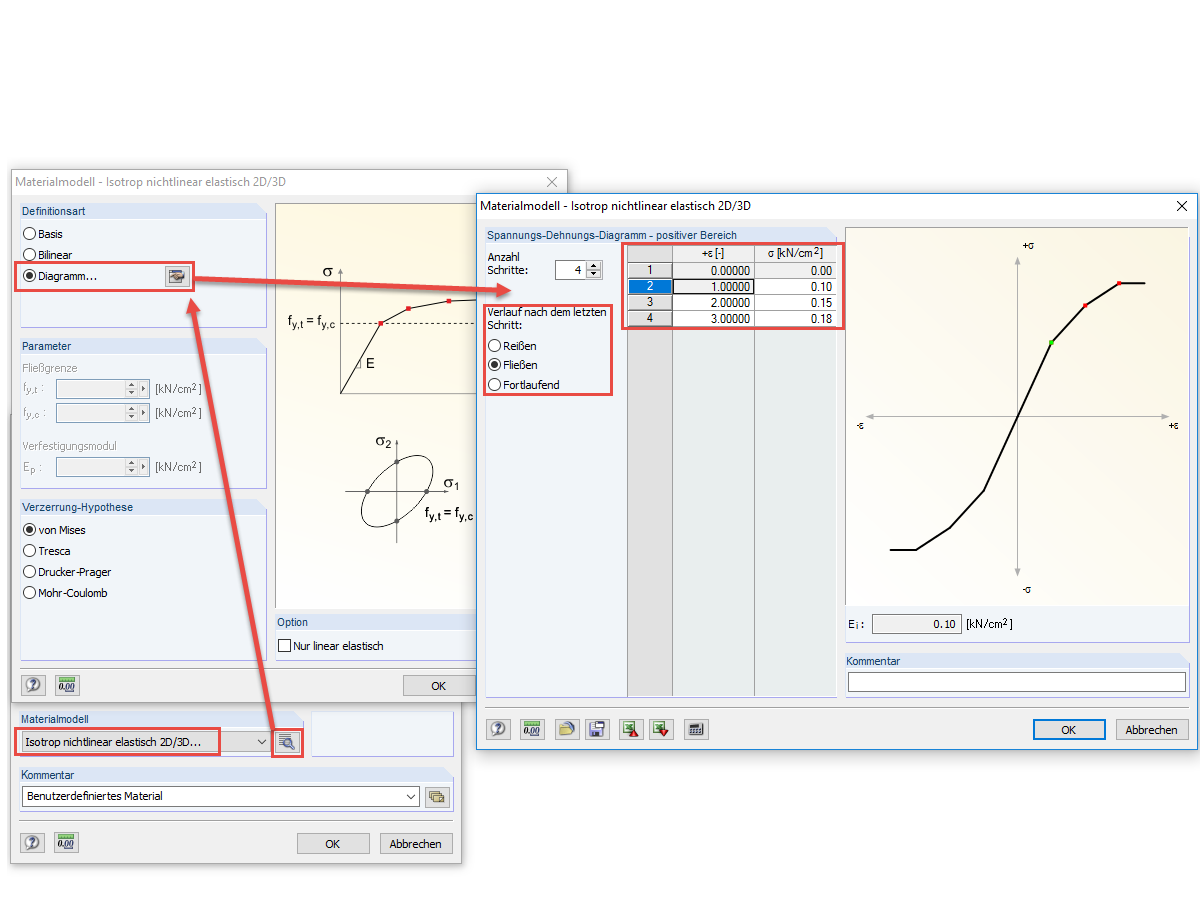Select row 3 in the strain table
Screen dimensions: 1200x900
coord(649,301)
